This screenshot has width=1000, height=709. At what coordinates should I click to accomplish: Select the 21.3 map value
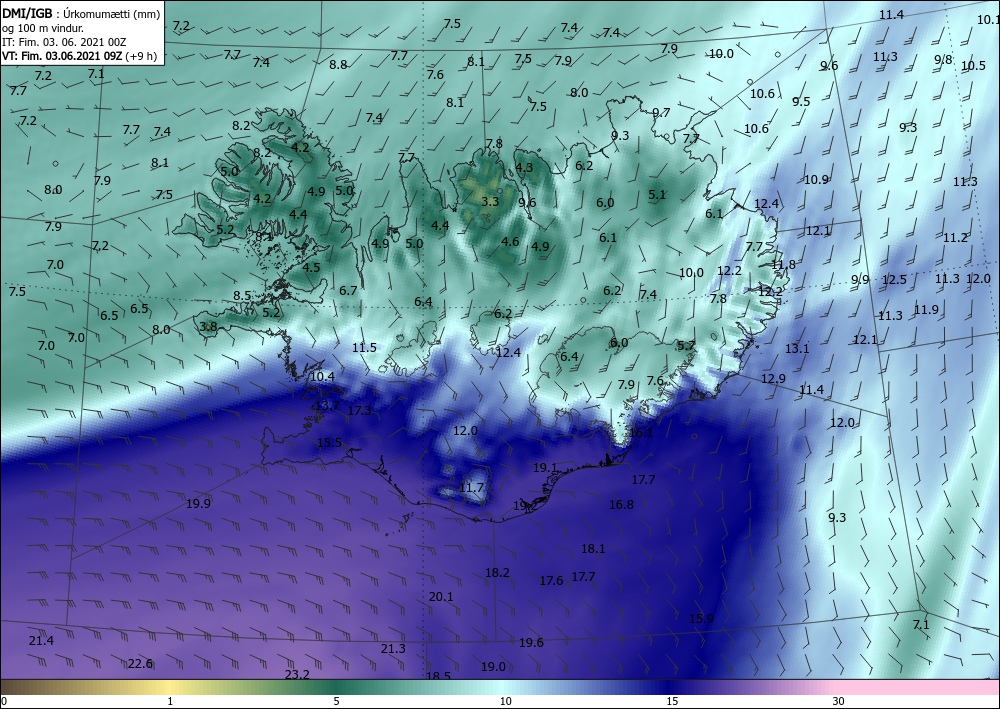(393, 648)
